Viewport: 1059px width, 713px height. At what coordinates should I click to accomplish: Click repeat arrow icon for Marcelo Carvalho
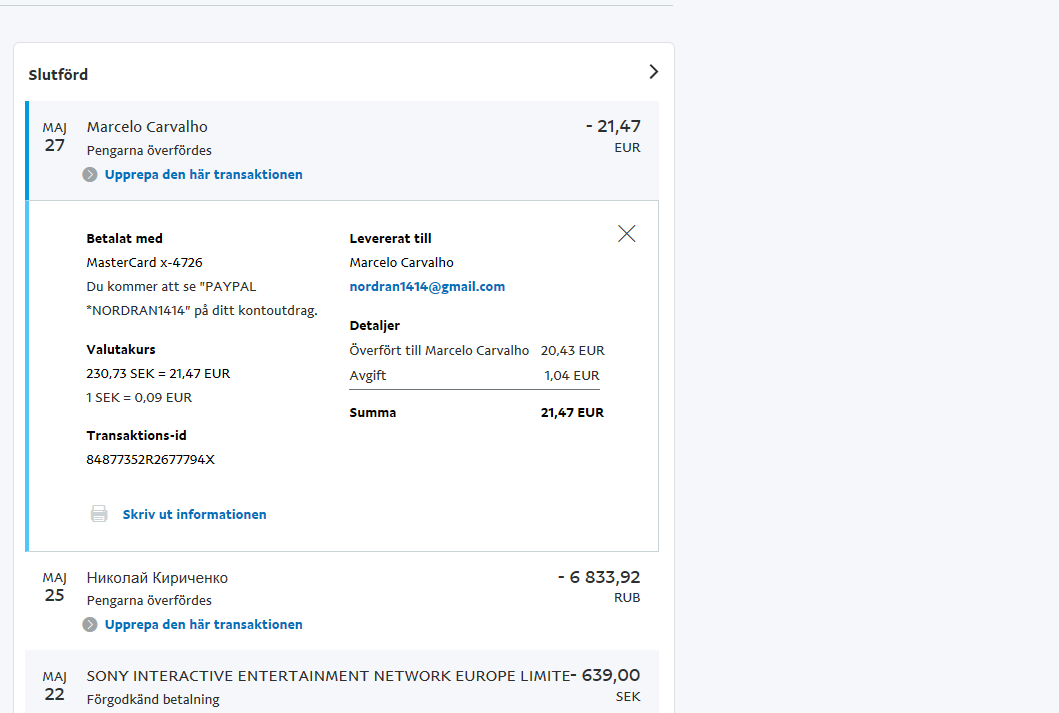(90, 175)
